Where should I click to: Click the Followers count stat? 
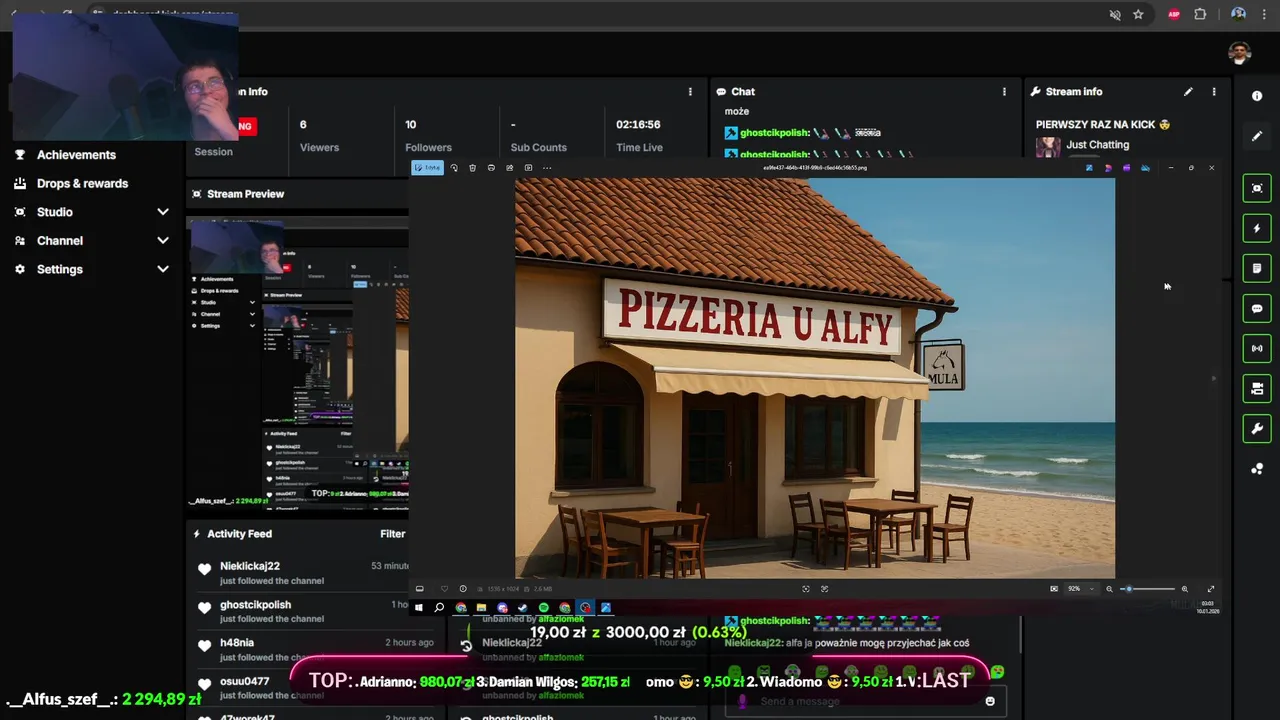click(428, 136)
